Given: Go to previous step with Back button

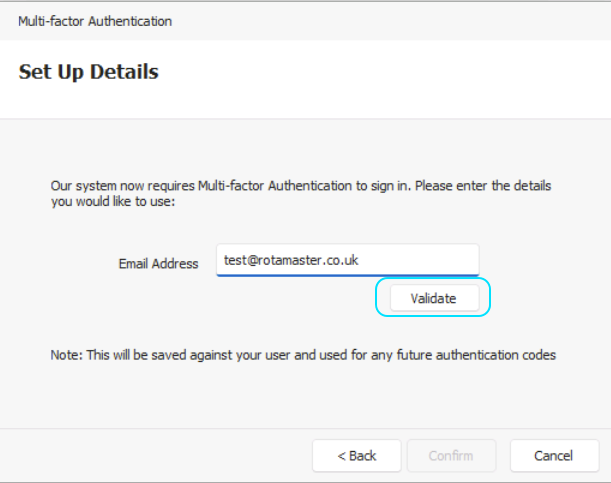Looking at the screenshot, I should (x=357, y=456).
